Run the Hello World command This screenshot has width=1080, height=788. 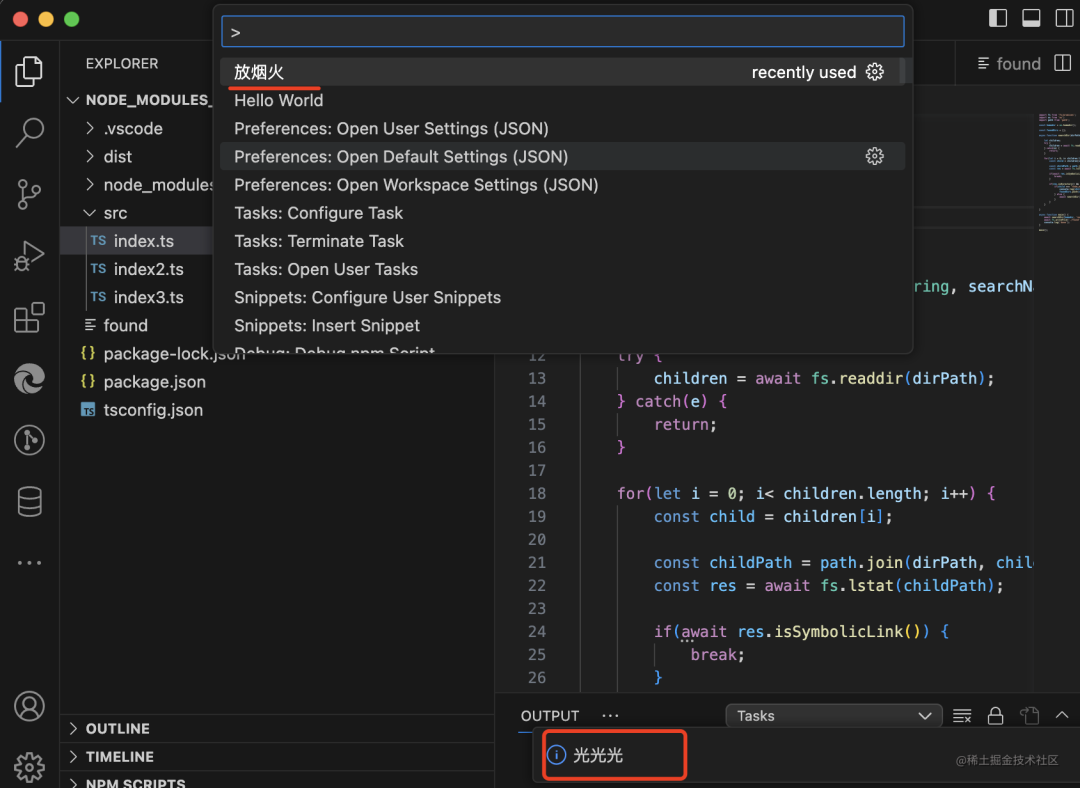pos(561,100)
